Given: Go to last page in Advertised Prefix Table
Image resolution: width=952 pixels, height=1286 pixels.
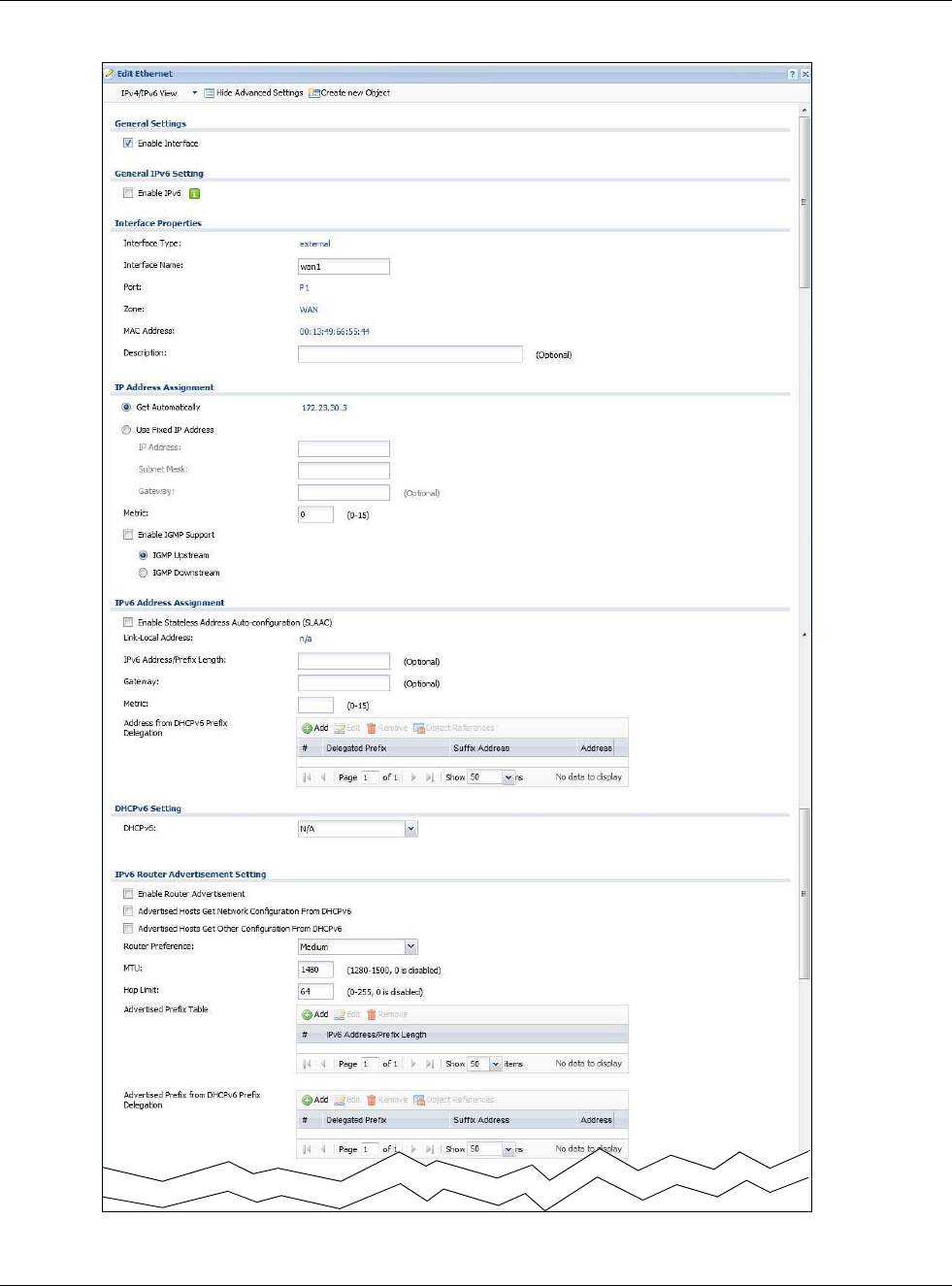Looking at the screenshot, I should pyautogui.click(x=430, y=1064).
